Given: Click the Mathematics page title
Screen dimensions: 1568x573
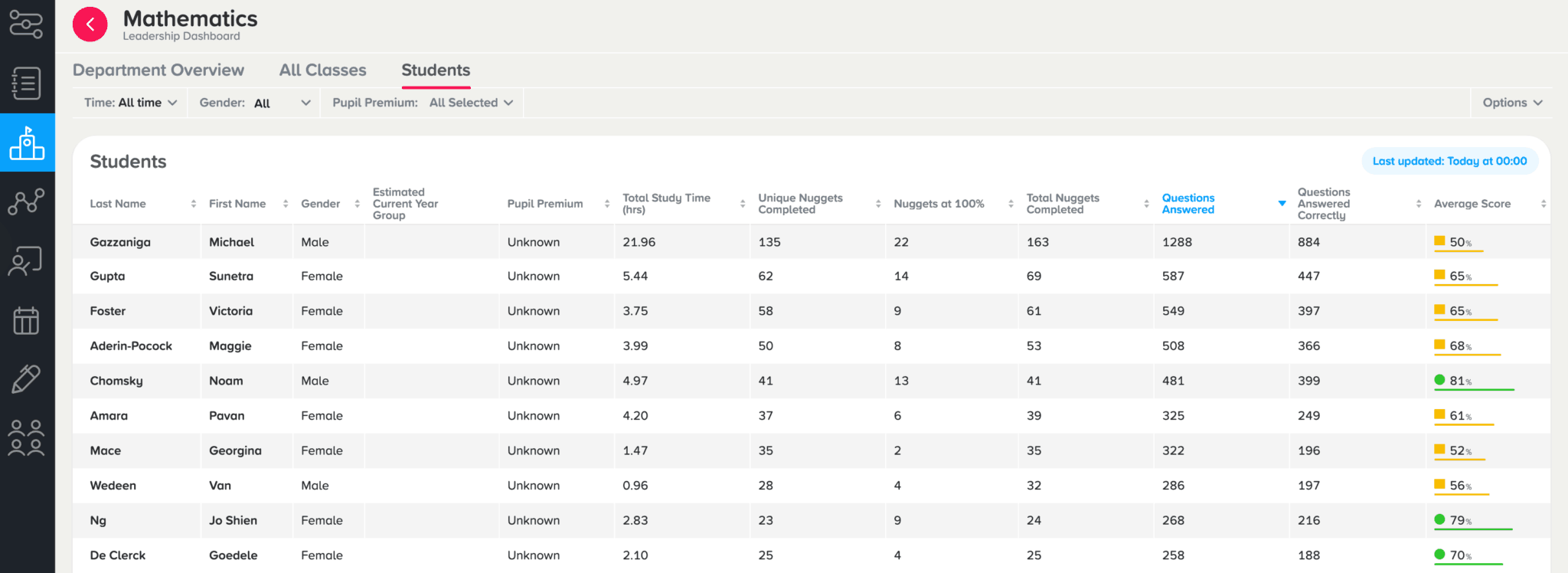Looking at the screenshot, I should click(x=190, y=18).
